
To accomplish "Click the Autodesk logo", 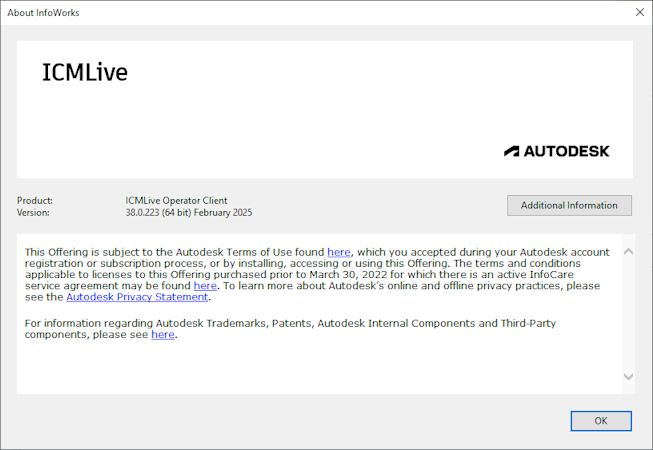I will 556,151.
